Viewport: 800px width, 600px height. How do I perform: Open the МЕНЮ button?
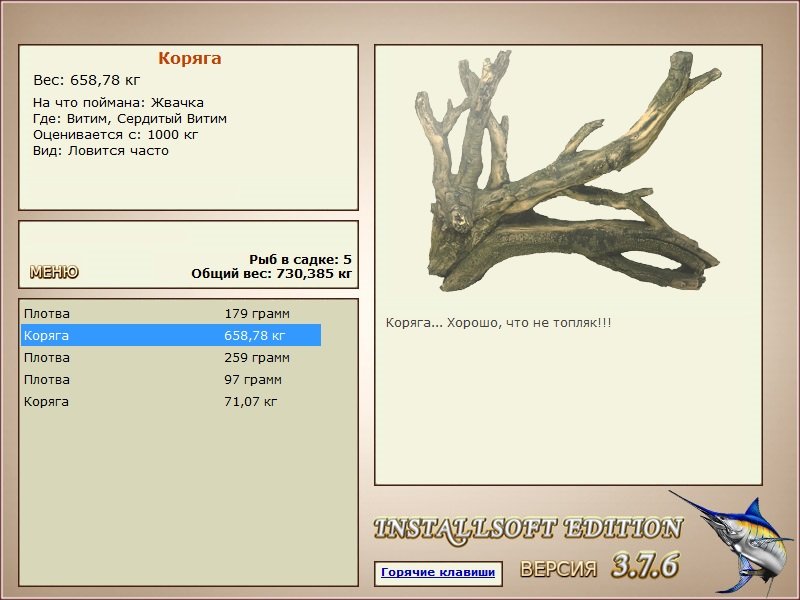[x=54, y=272]
